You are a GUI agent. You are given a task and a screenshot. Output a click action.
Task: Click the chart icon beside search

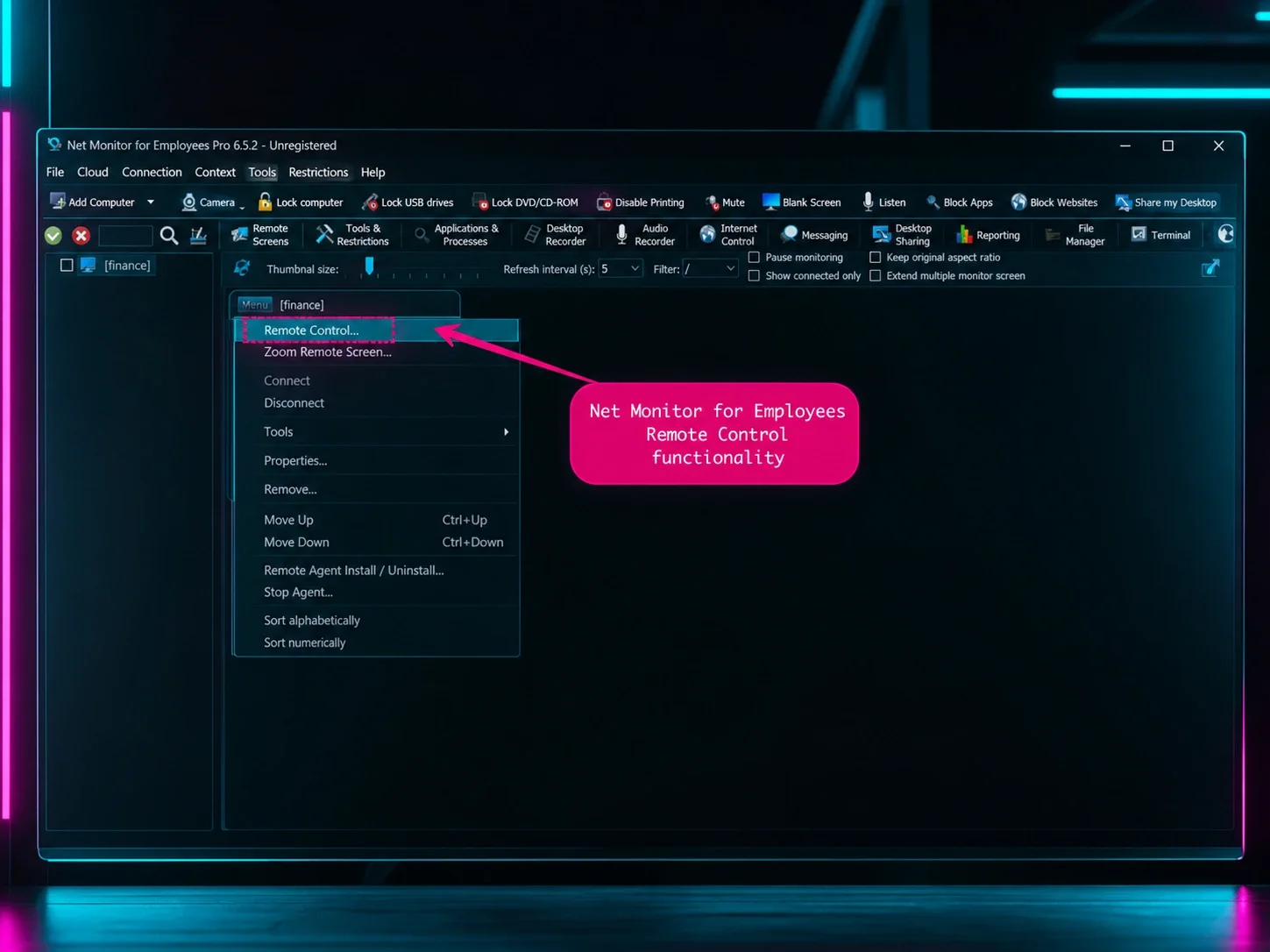pyautogui.click(x=199, y=235)
